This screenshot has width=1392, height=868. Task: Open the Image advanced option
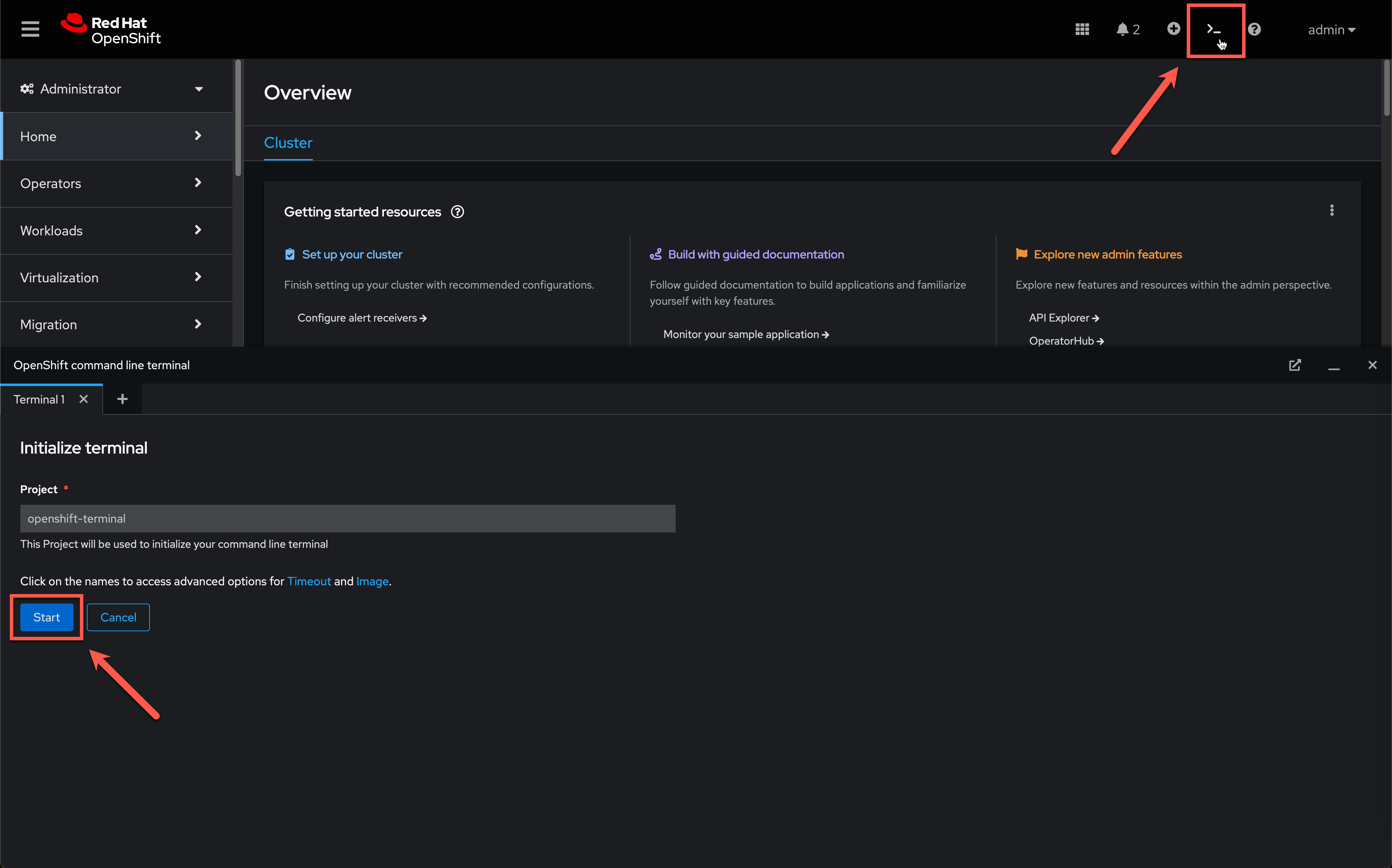coord(373,581)
